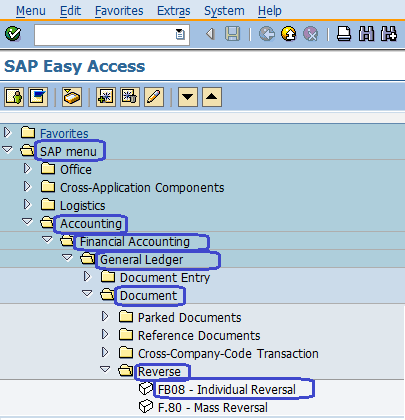Click the yellow Exit up-arrow icon
Viewport: 405px width, 420px height.
click(289, 34)
